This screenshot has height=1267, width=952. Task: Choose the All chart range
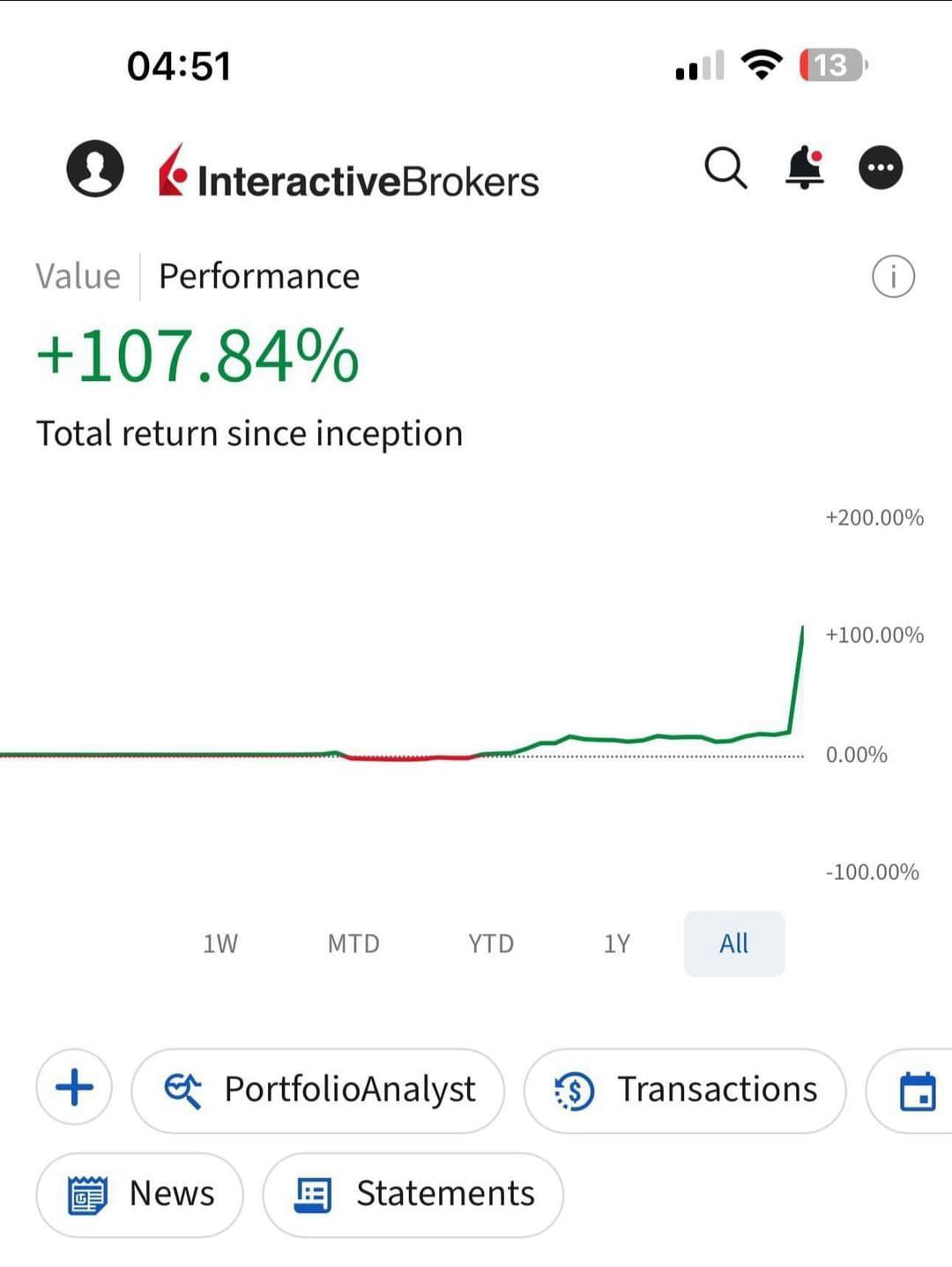(x=734, y=943)
